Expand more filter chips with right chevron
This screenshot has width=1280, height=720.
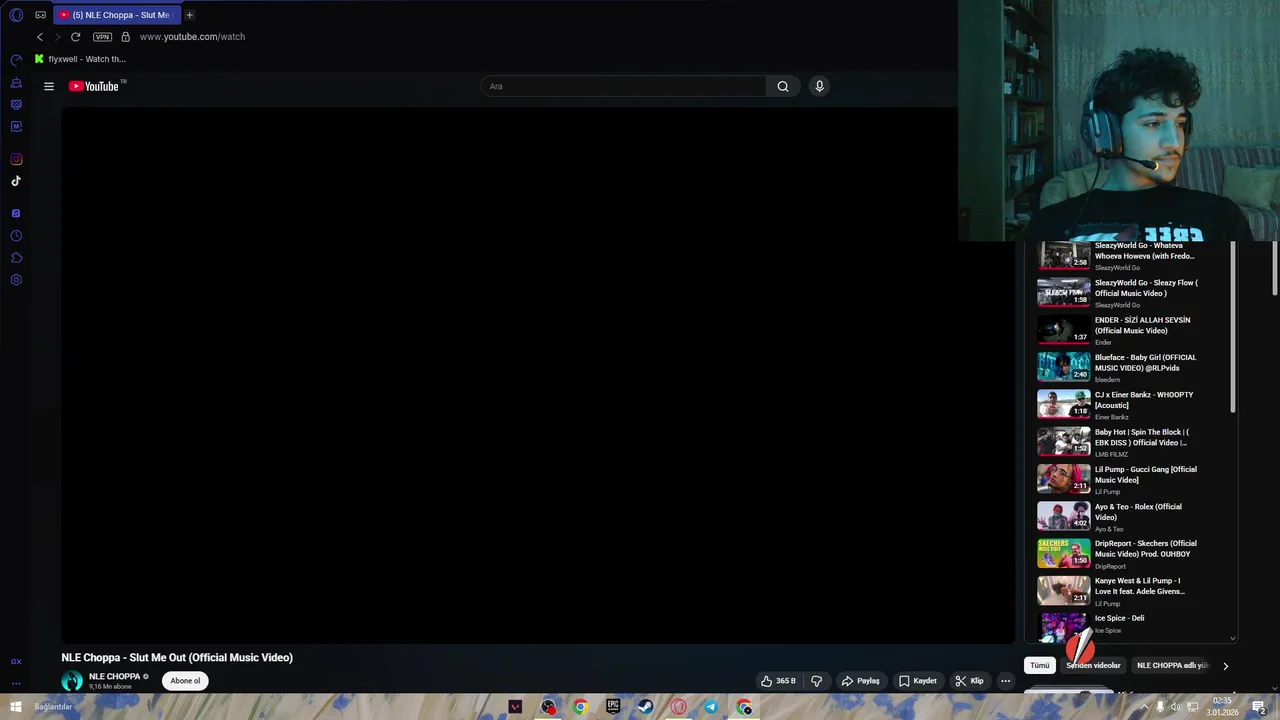tap(1225, 666)
